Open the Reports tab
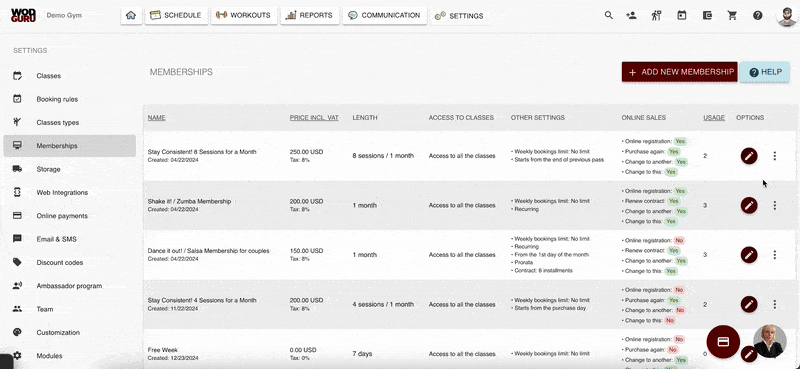The width and height of the screenshot is (800, 369). pyautogui.click(x=309, y=15)
